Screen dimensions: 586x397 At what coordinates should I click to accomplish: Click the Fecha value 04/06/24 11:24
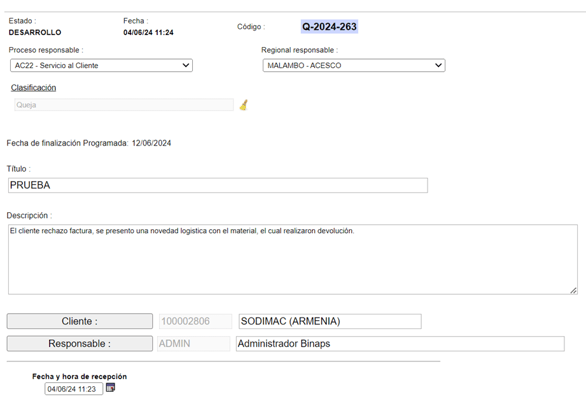(148, 33)
